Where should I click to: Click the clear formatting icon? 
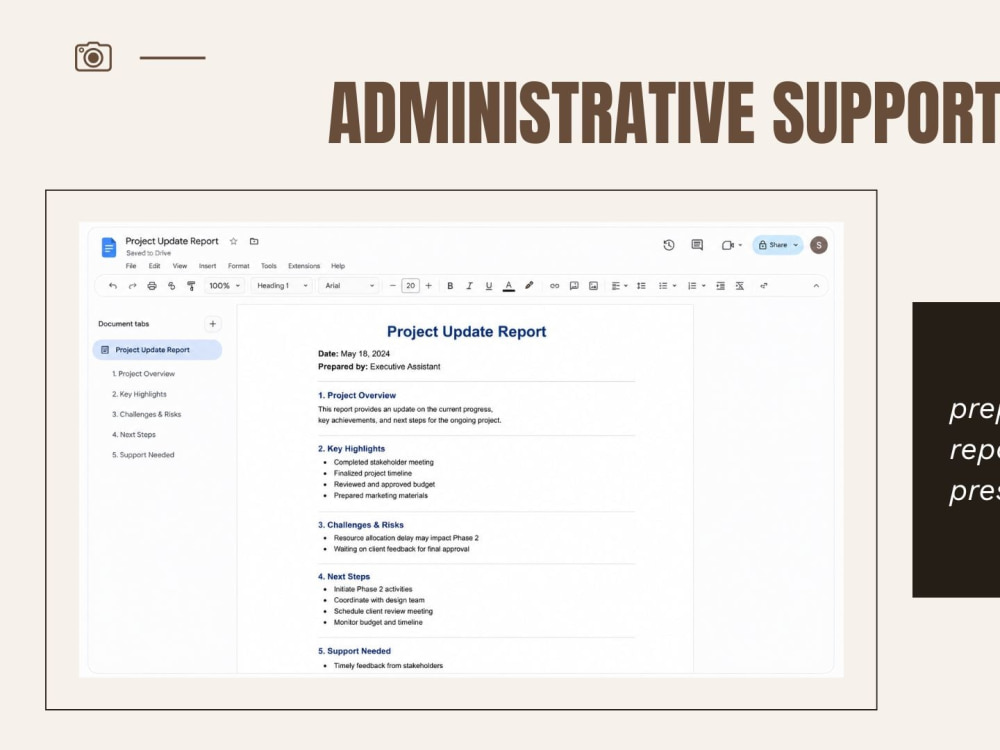(x=740, y=286)
